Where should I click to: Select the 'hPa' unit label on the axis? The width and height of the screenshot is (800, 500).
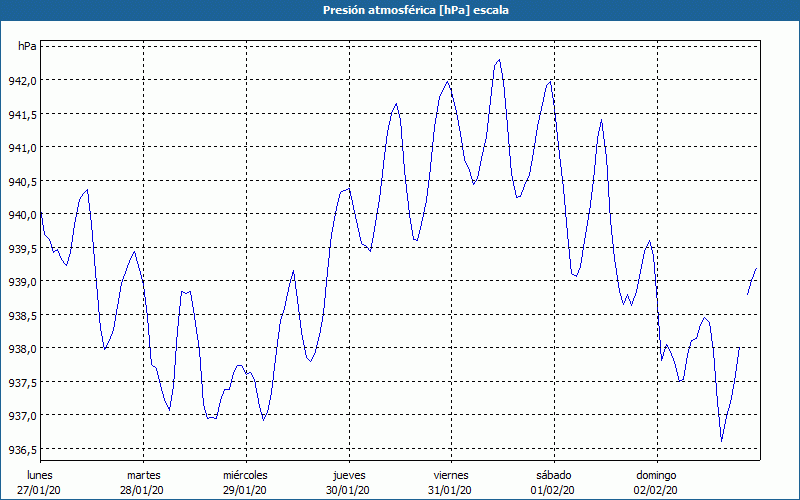pos(27,46)
